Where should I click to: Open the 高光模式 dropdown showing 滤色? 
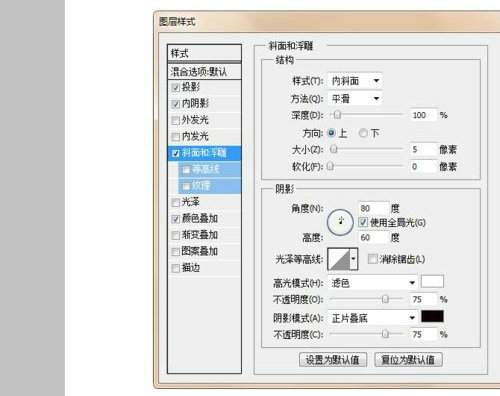coord(373,283)
